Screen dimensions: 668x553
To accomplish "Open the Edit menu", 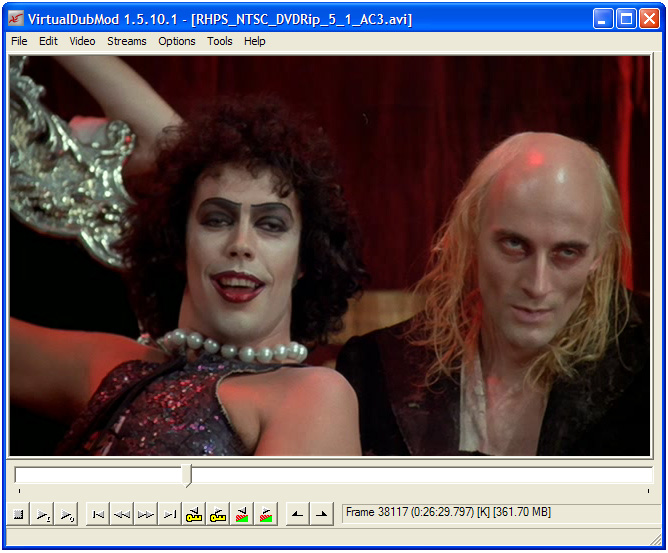I will 48,41.
